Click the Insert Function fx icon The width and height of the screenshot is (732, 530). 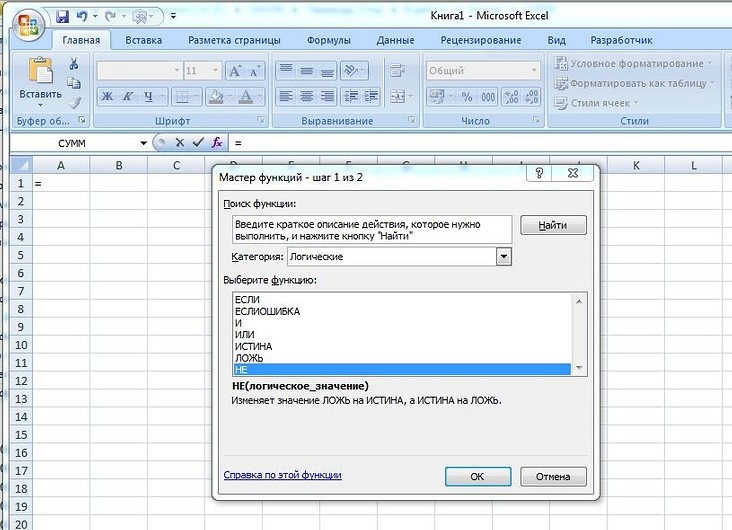click(217, 143)
